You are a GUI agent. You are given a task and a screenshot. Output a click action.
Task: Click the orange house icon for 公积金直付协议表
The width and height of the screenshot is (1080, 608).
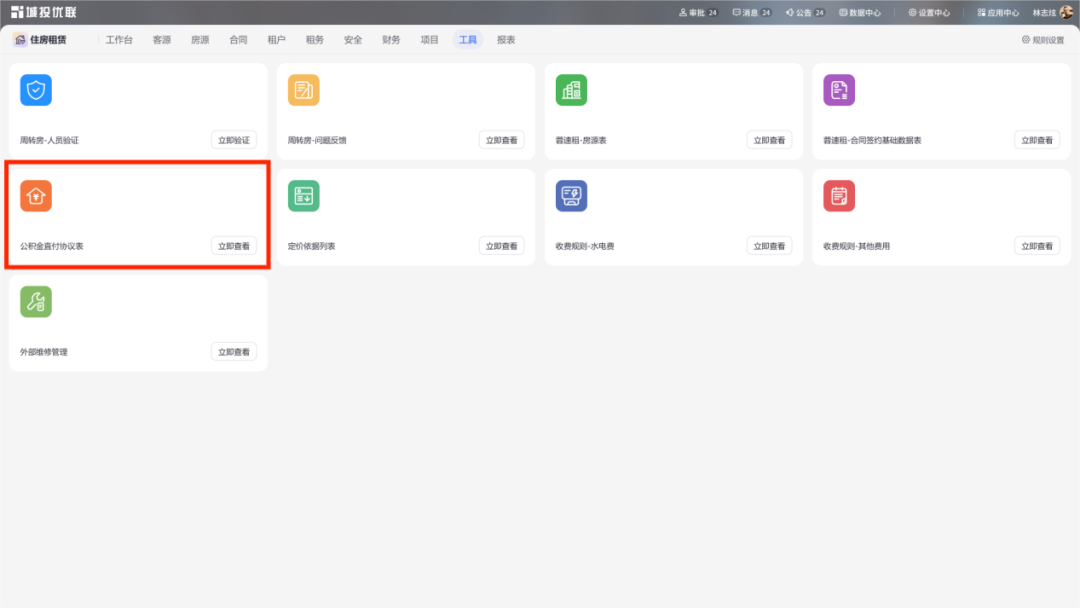[36, 196]
